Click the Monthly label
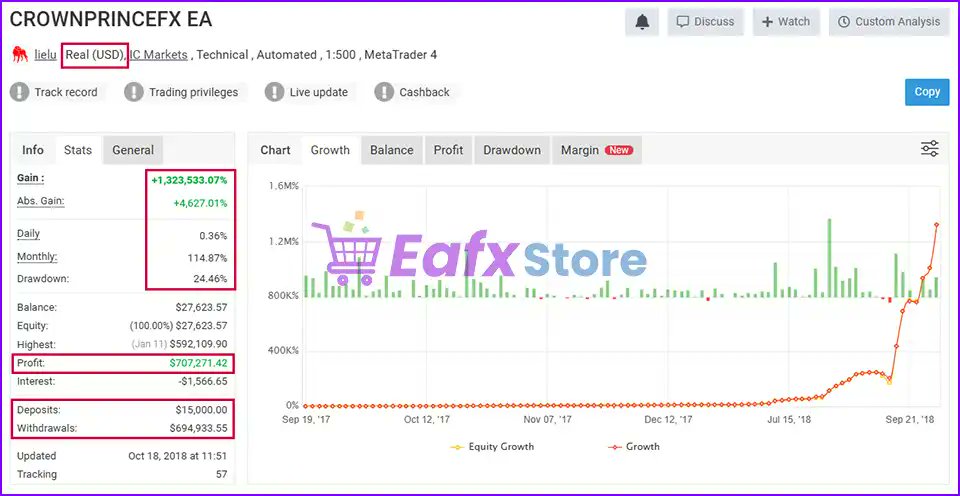 pos(37,257)
